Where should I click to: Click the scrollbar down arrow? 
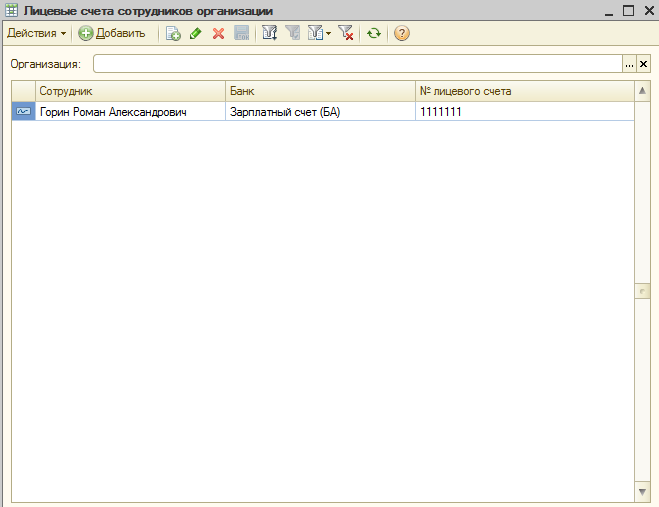pyautogui.click(x=642, y=491)
